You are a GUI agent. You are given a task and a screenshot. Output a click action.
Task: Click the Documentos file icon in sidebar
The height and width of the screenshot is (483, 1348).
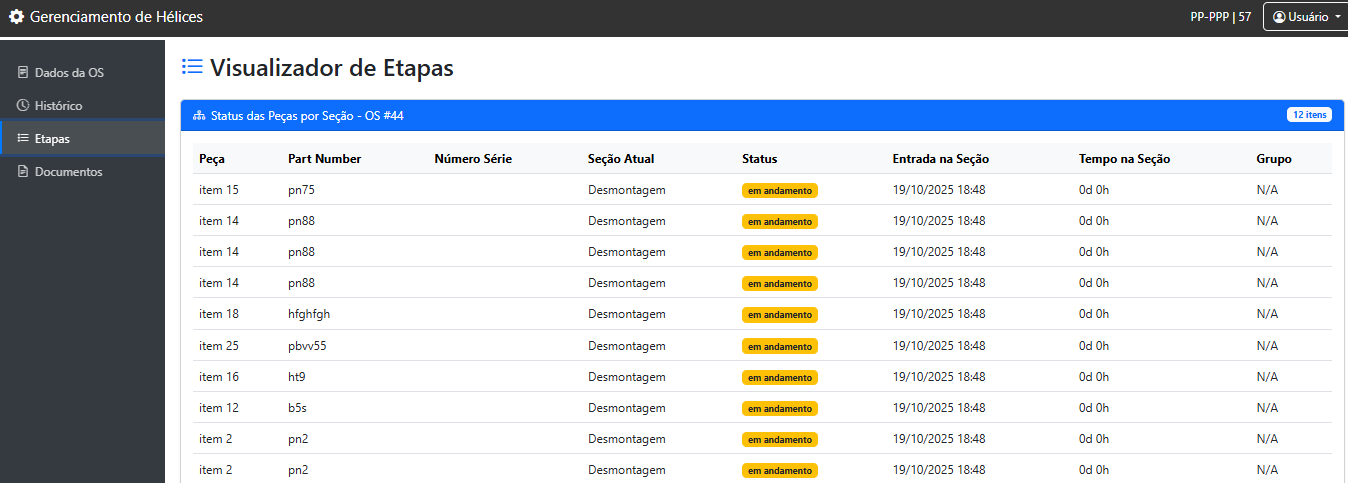pyautogui.click(x=23, y=172)
